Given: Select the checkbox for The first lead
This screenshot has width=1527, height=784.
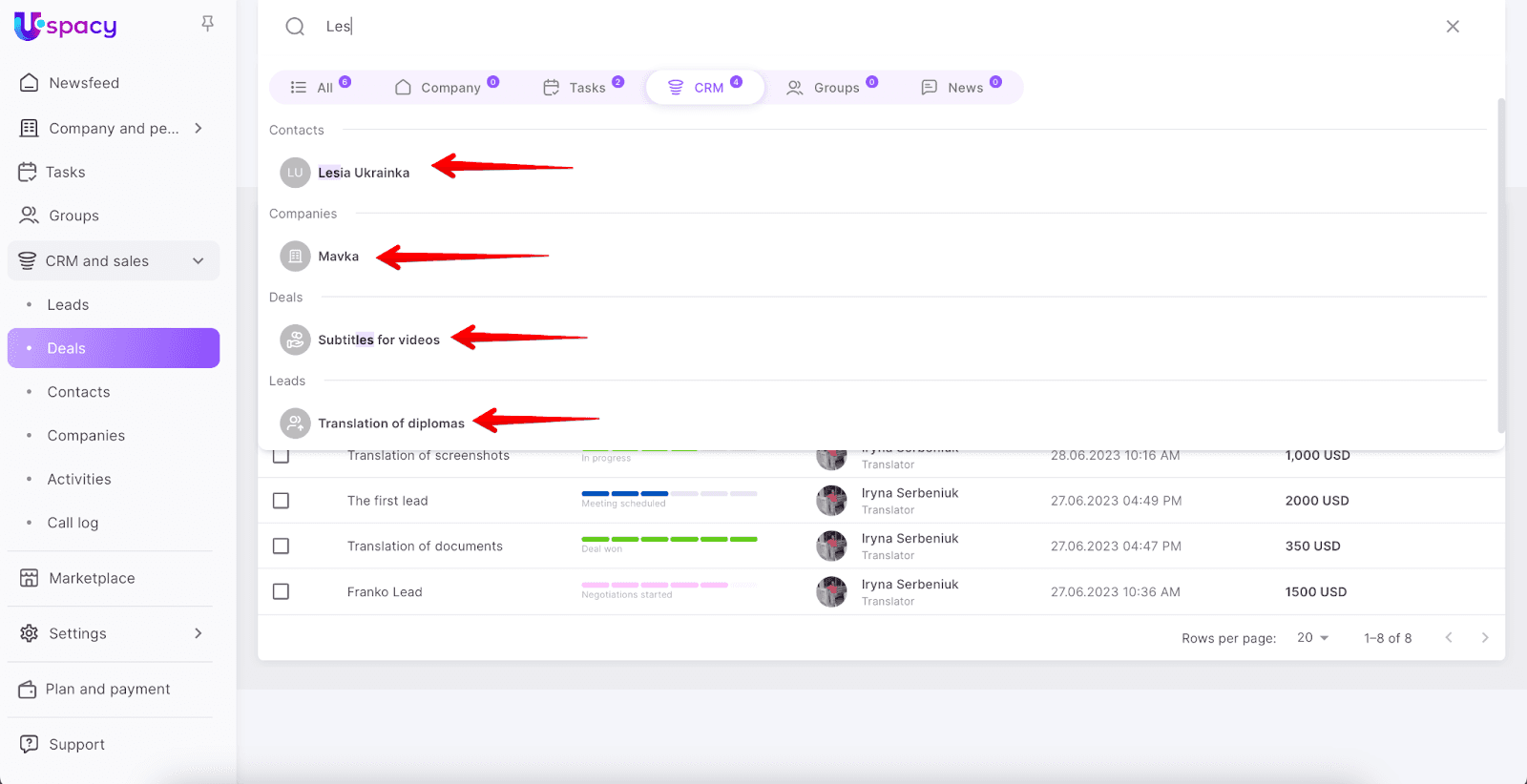Looking at the screenshot, I should click(x=281, y=501).
